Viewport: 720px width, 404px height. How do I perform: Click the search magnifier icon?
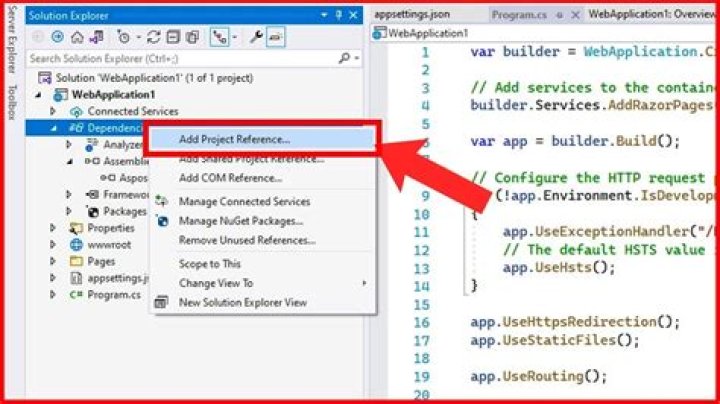pos(343,58)
